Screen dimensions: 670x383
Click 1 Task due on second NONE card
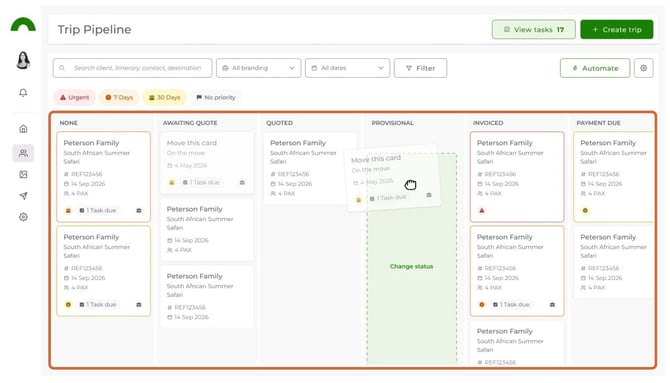[x=98, y=305]
